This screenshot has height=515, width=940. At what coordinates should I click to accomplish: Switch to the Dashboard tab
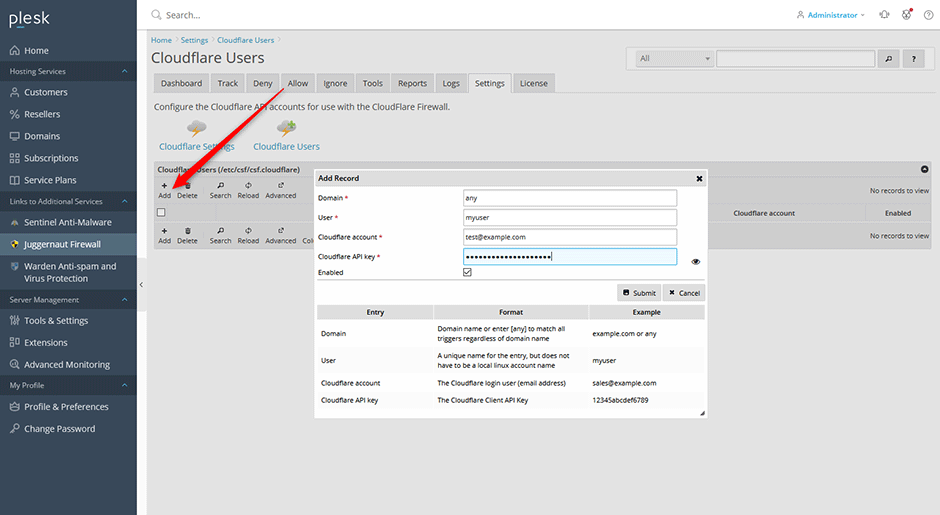click(182, 83)
